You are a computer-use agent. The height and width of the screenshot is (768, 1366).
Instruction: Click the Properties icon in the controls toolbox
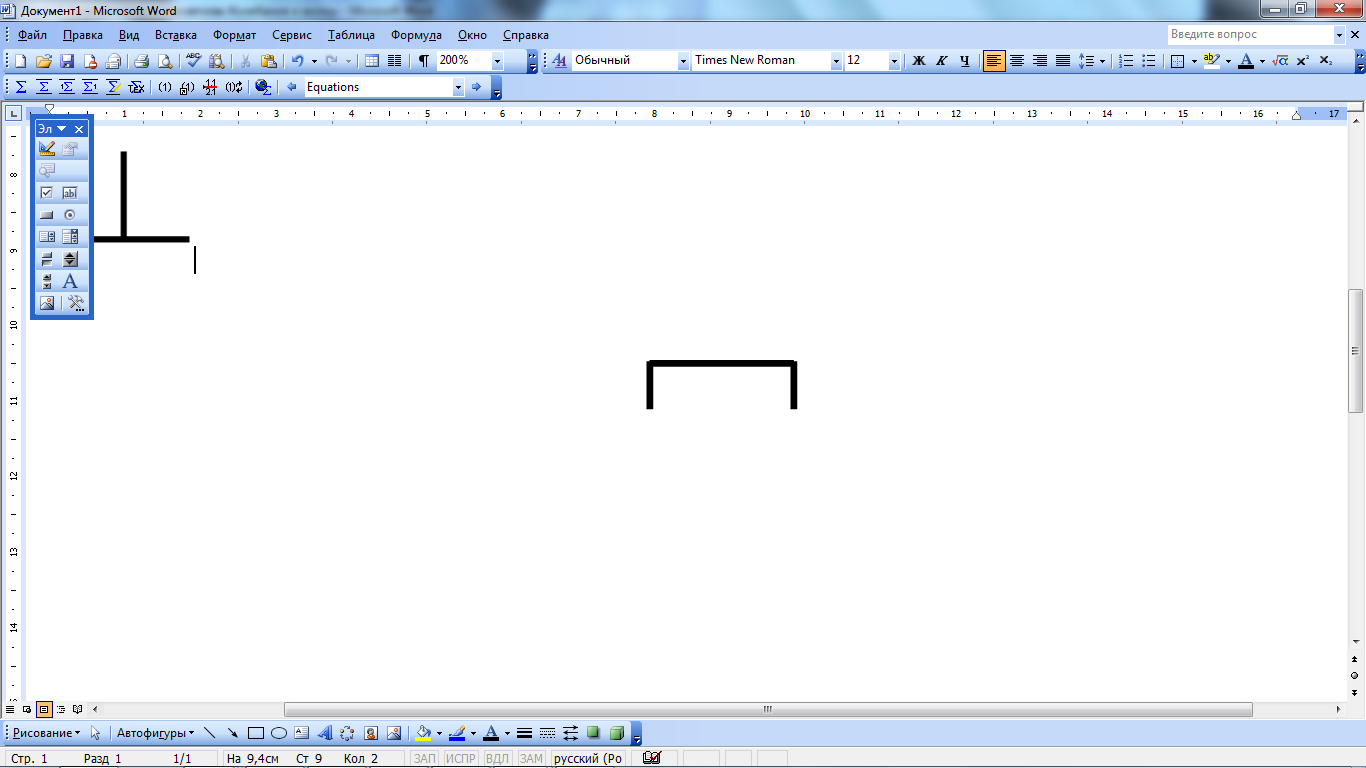pyautogui.click(x=70, y=149)
